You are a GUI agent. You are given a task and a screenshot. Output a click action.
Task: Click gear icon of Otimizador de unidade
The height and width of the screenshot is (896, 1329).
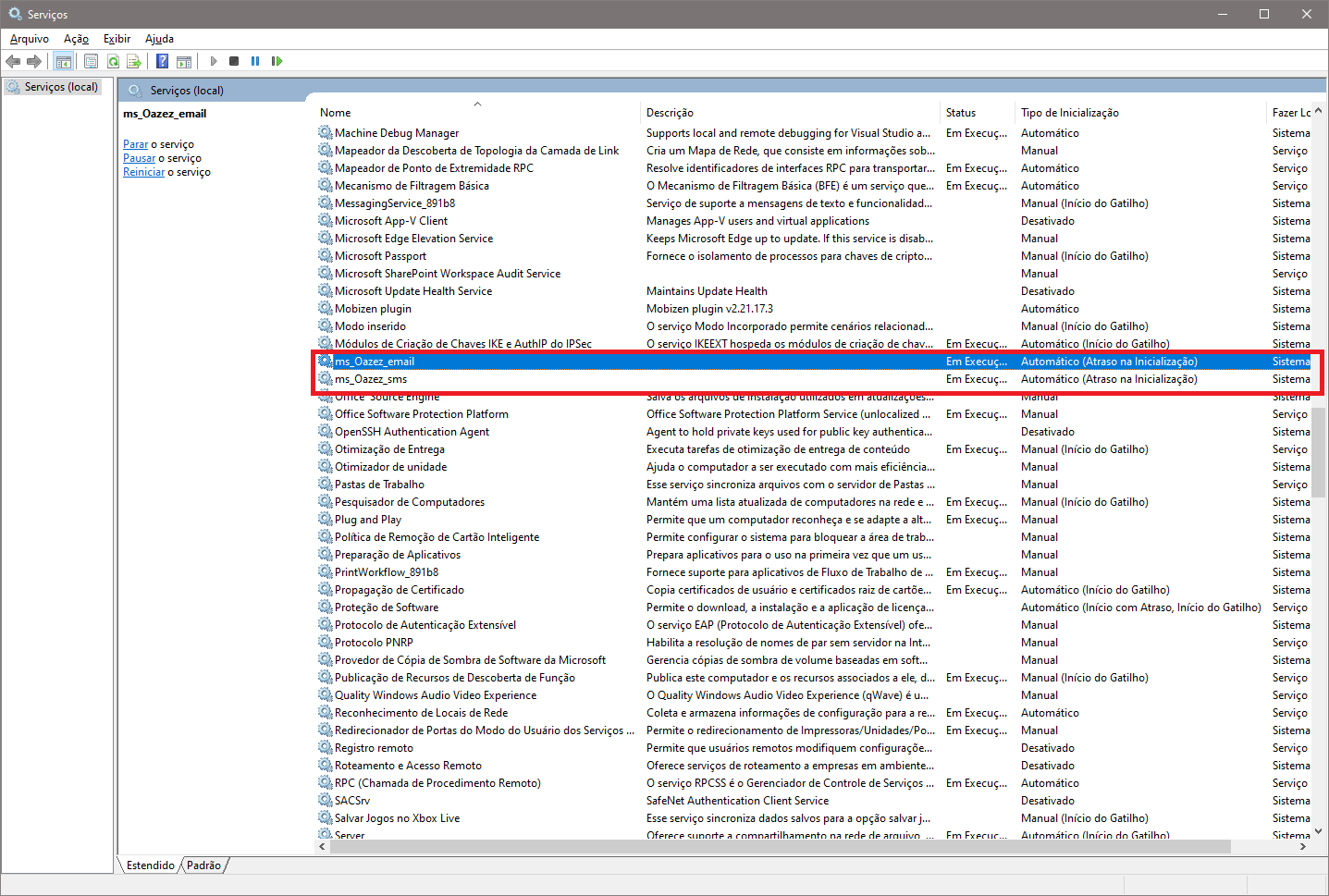(x=326, y=467)
